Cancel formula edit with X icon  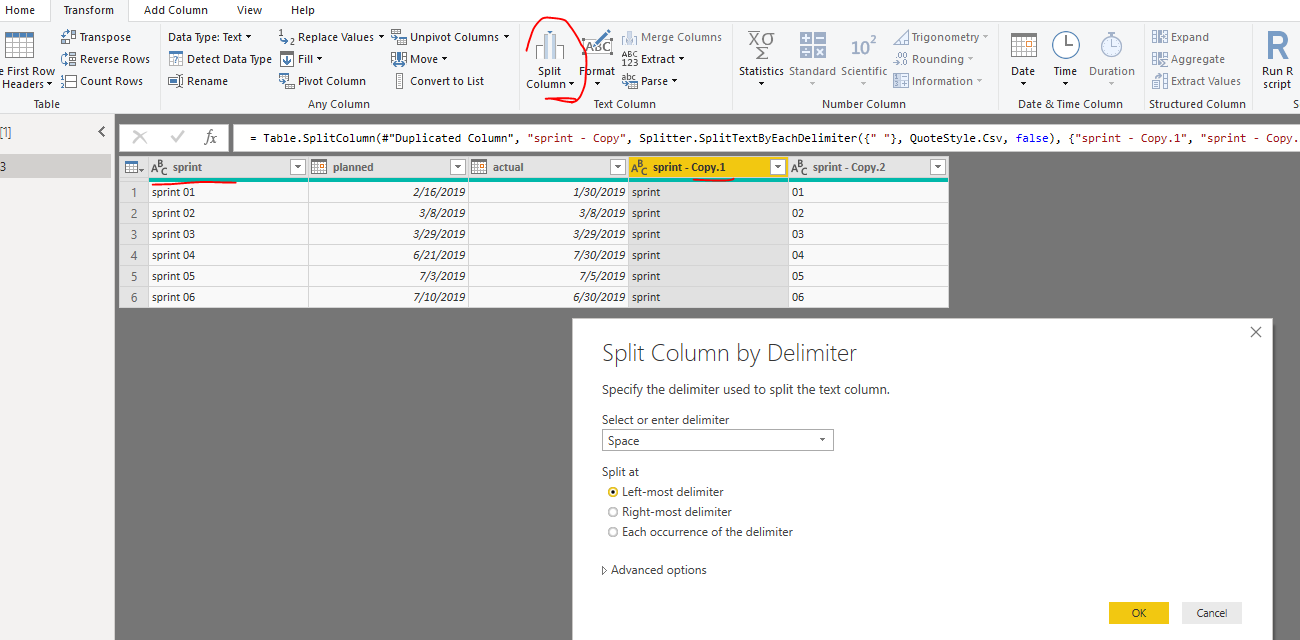click(140, 137)
